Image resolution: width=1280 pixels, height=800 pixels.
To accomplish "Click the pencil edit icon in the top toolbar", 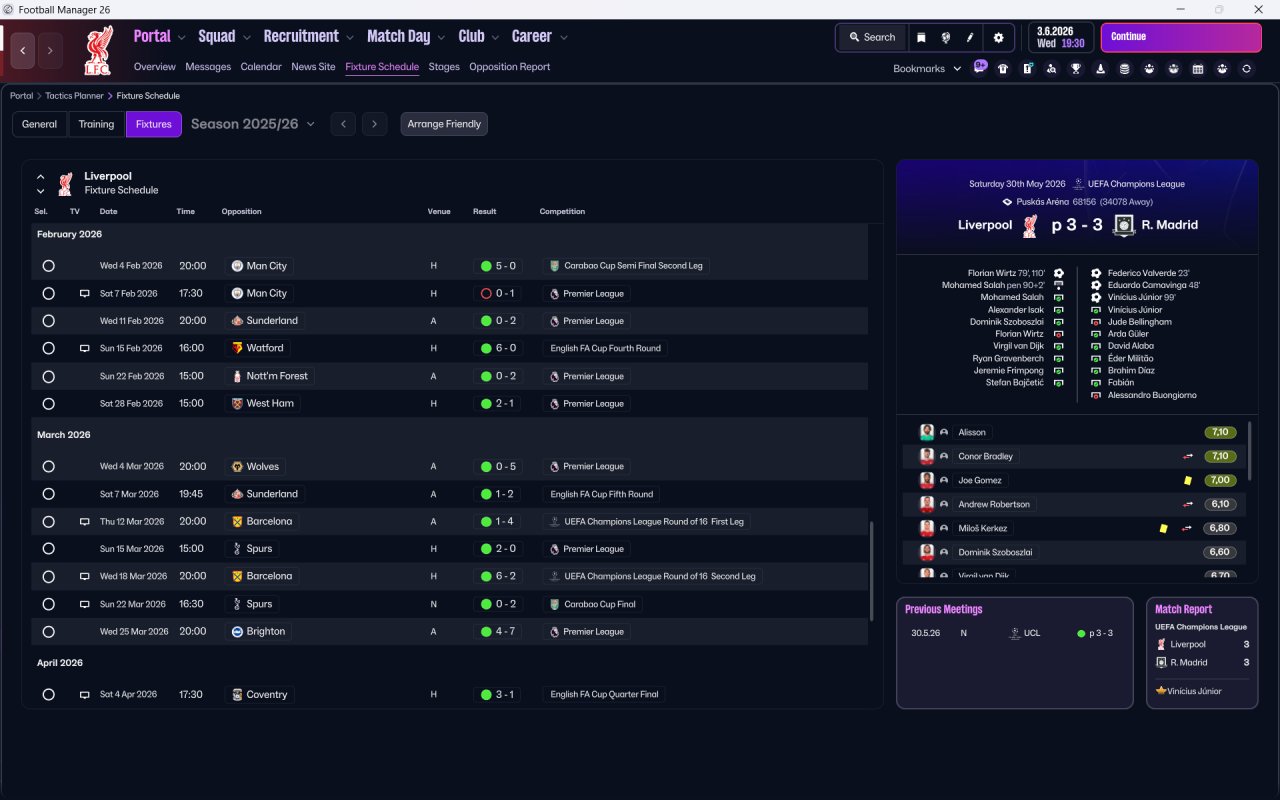I will pyautogui.click(x=970, y=37).
